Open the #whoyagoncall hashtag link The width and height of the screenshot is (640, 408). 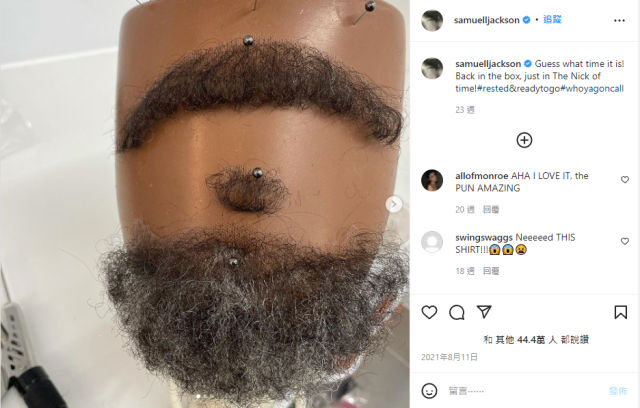click(x=592, y=89)
